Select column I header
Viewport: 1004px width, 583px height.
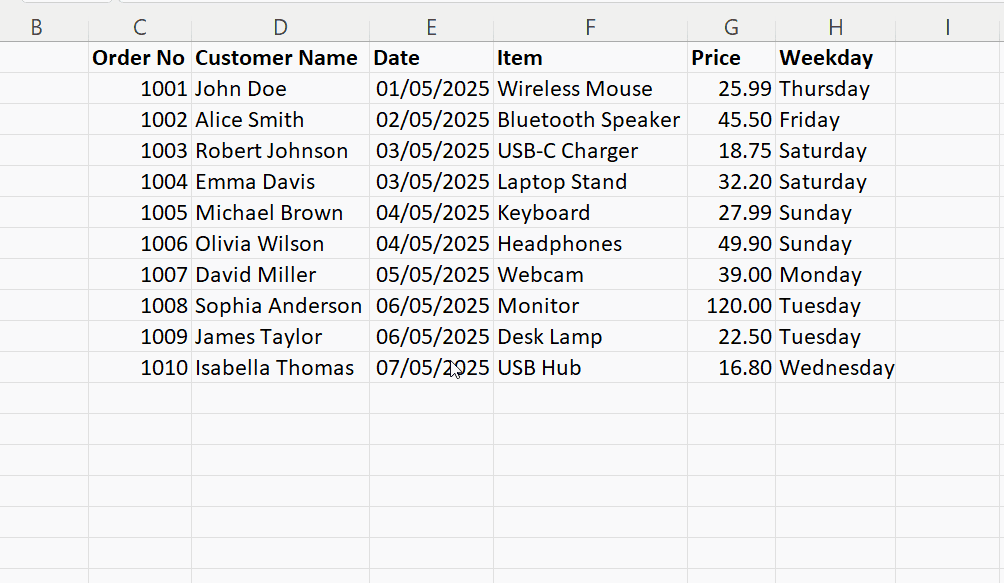click(x=947, y=28)
